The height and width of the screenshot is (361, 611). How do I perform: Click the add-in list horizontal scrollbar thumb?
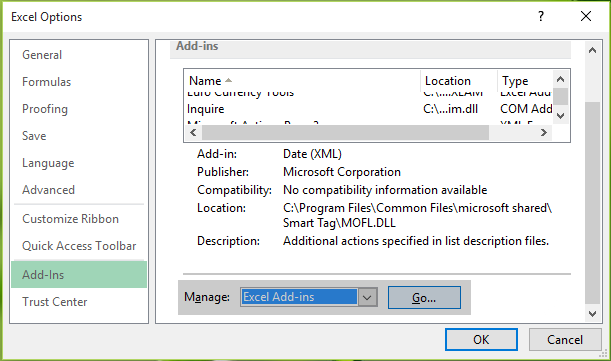345,133
